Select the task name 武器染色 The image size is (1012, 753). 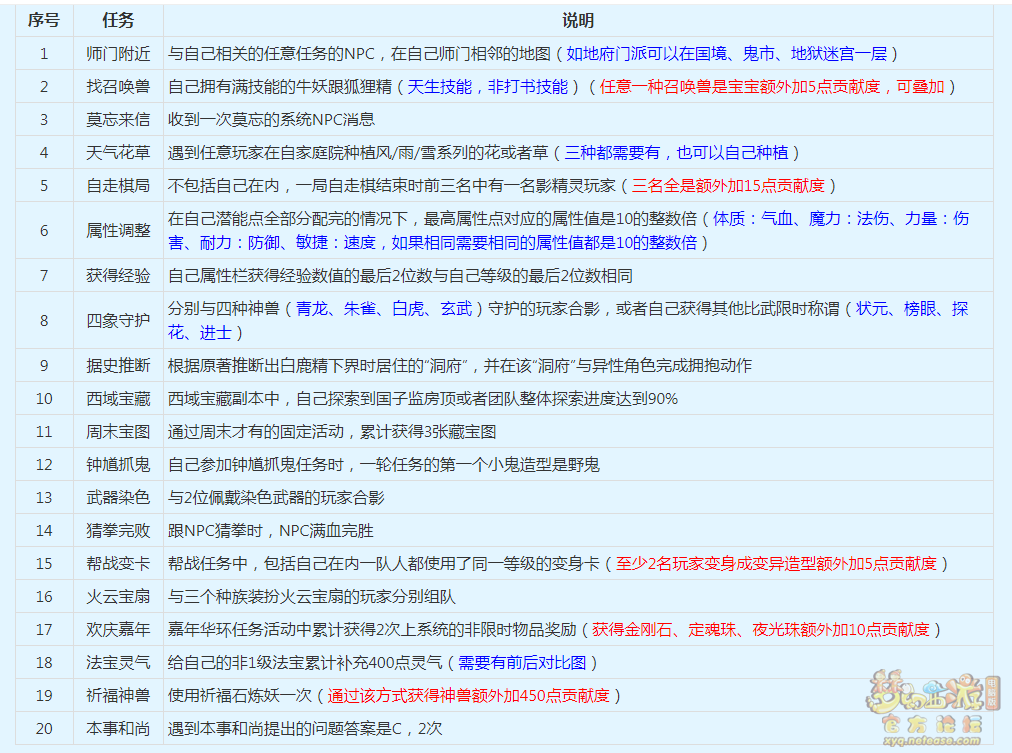pos(118,497)
